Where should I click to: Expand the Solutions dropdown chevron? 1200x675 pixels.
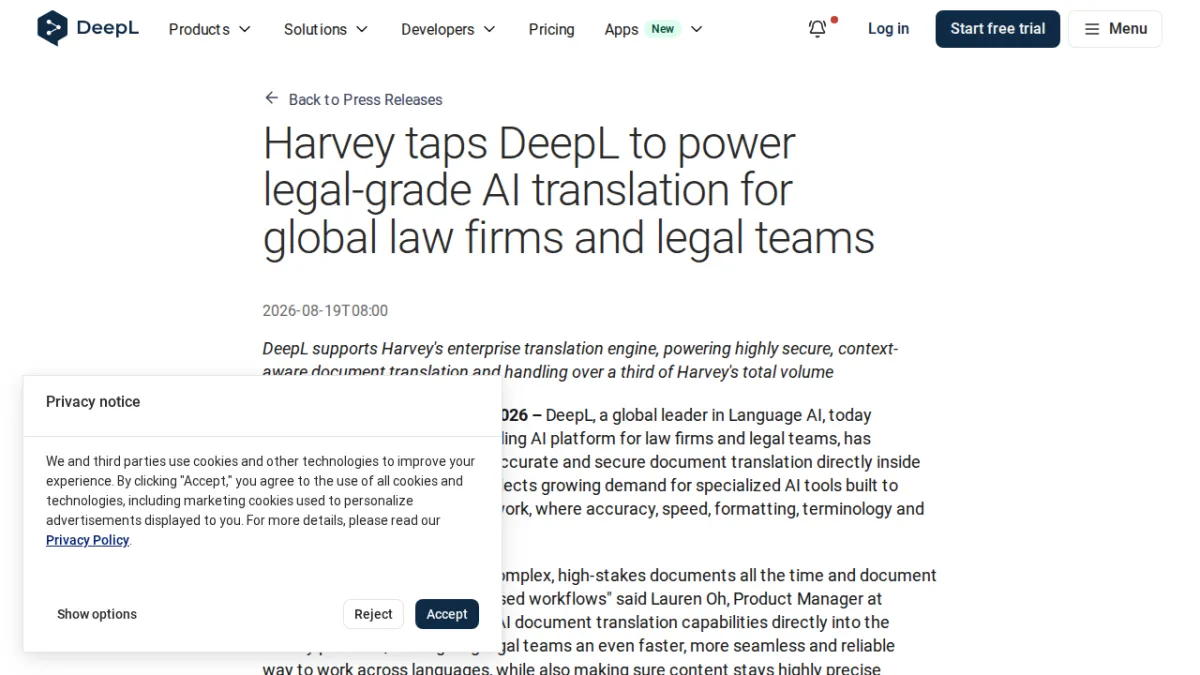click(362, 30)
